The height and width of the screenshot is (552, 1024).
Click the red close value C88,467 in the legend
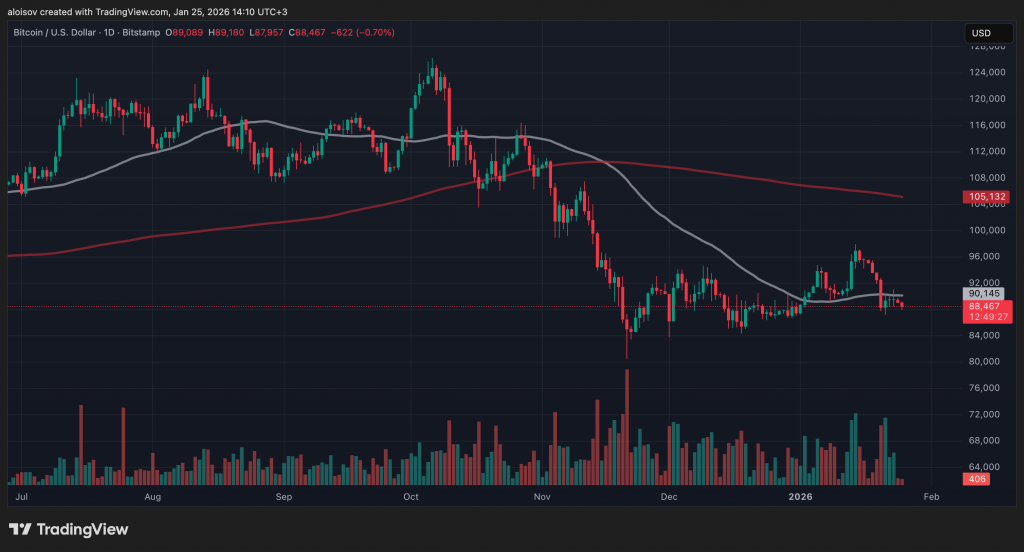(x=308, y=33)
